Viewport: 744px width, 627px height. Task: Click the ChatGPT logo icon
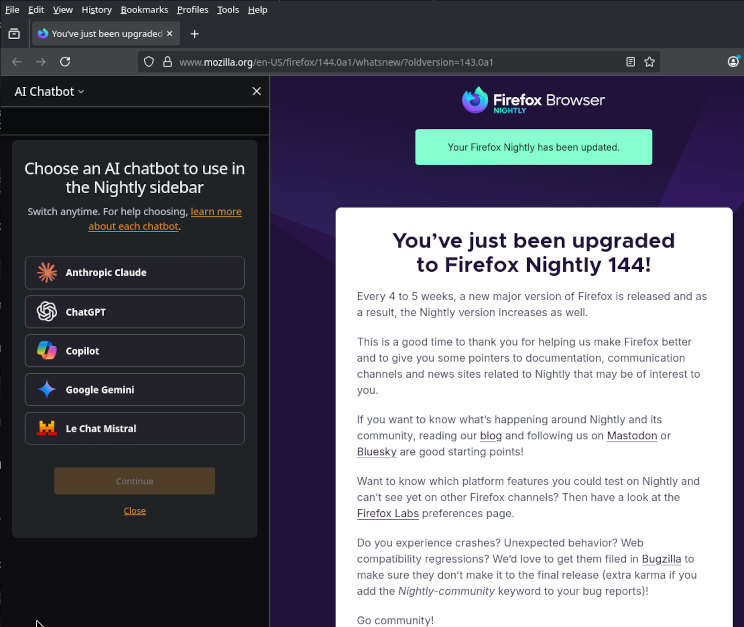(x=47, y=312)
